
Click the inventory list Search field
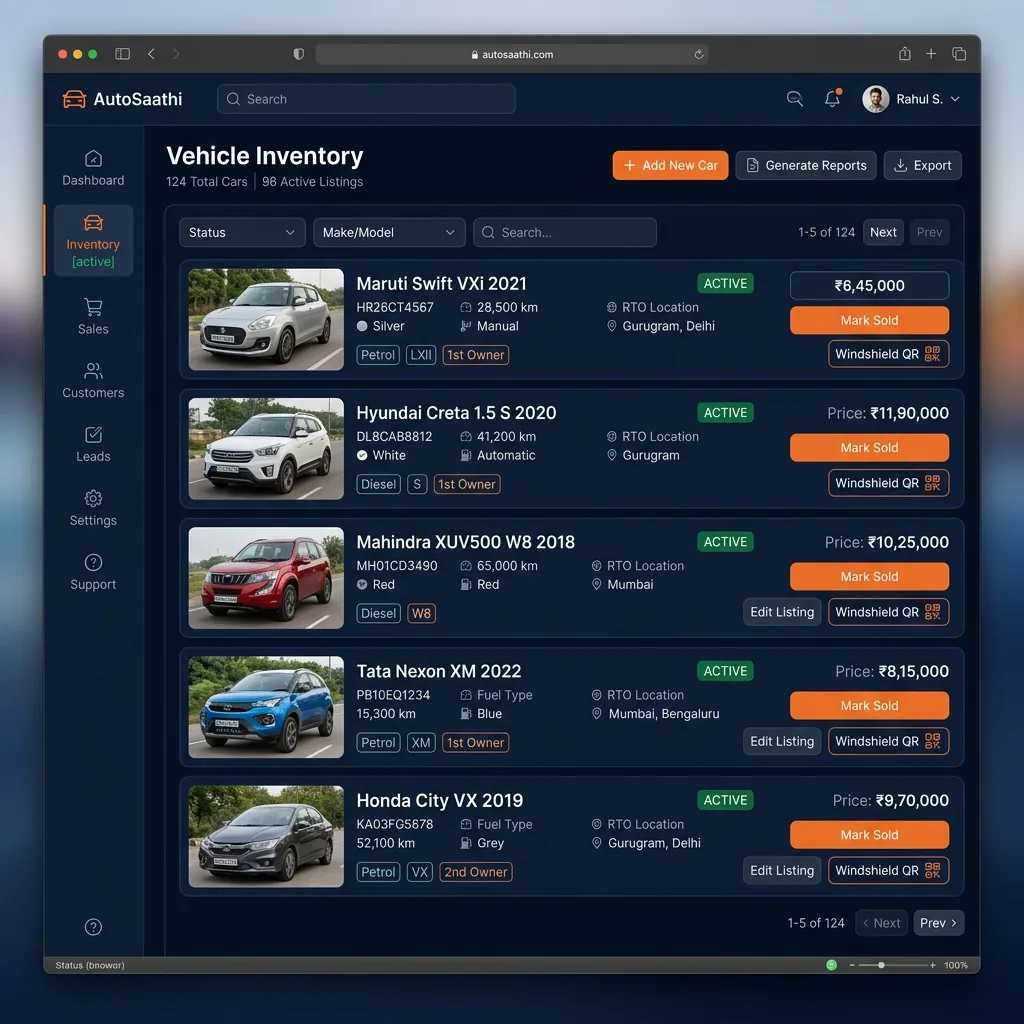[565, 232]
